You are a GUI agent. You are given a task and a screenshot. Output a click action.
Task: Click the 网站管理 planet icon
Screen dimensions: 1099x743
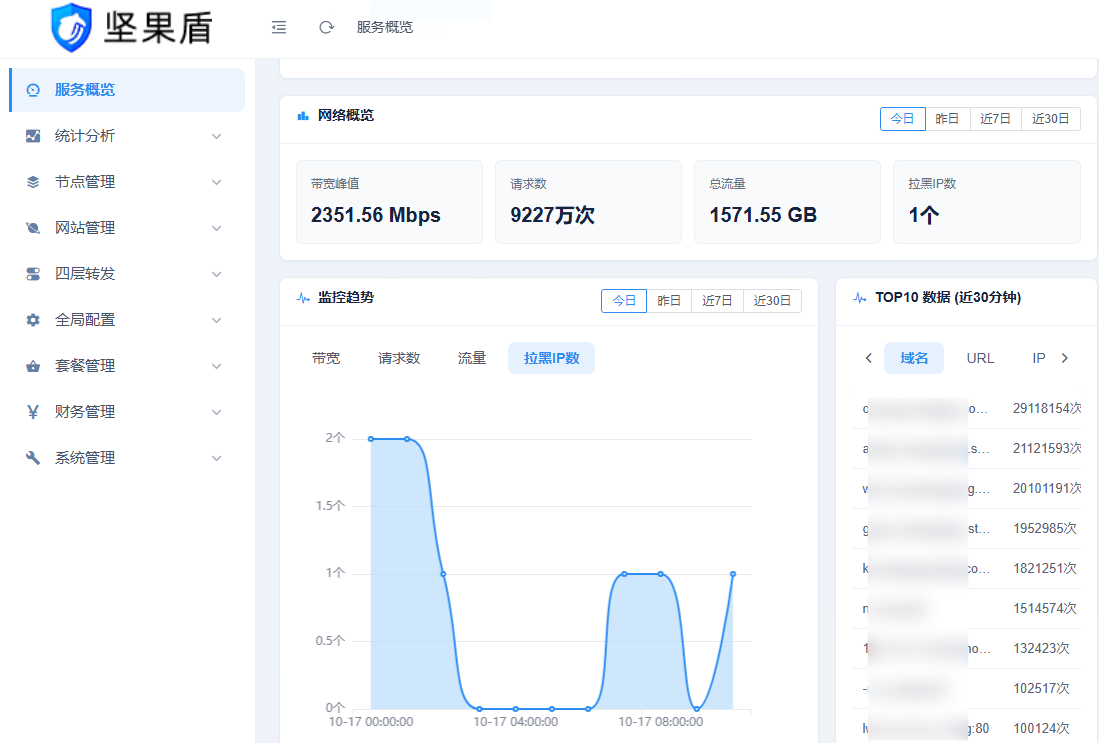point(33,228)
